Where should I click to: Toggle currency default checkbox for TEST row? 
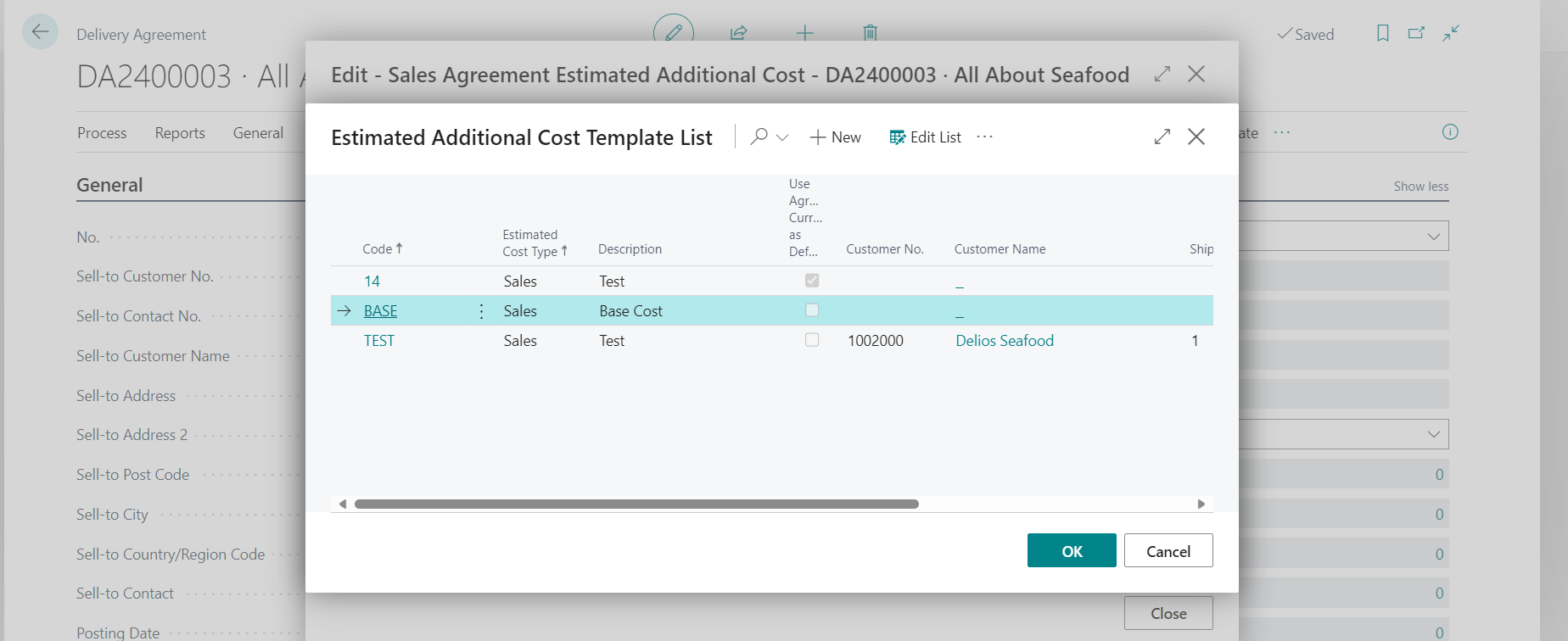(812, 340)
